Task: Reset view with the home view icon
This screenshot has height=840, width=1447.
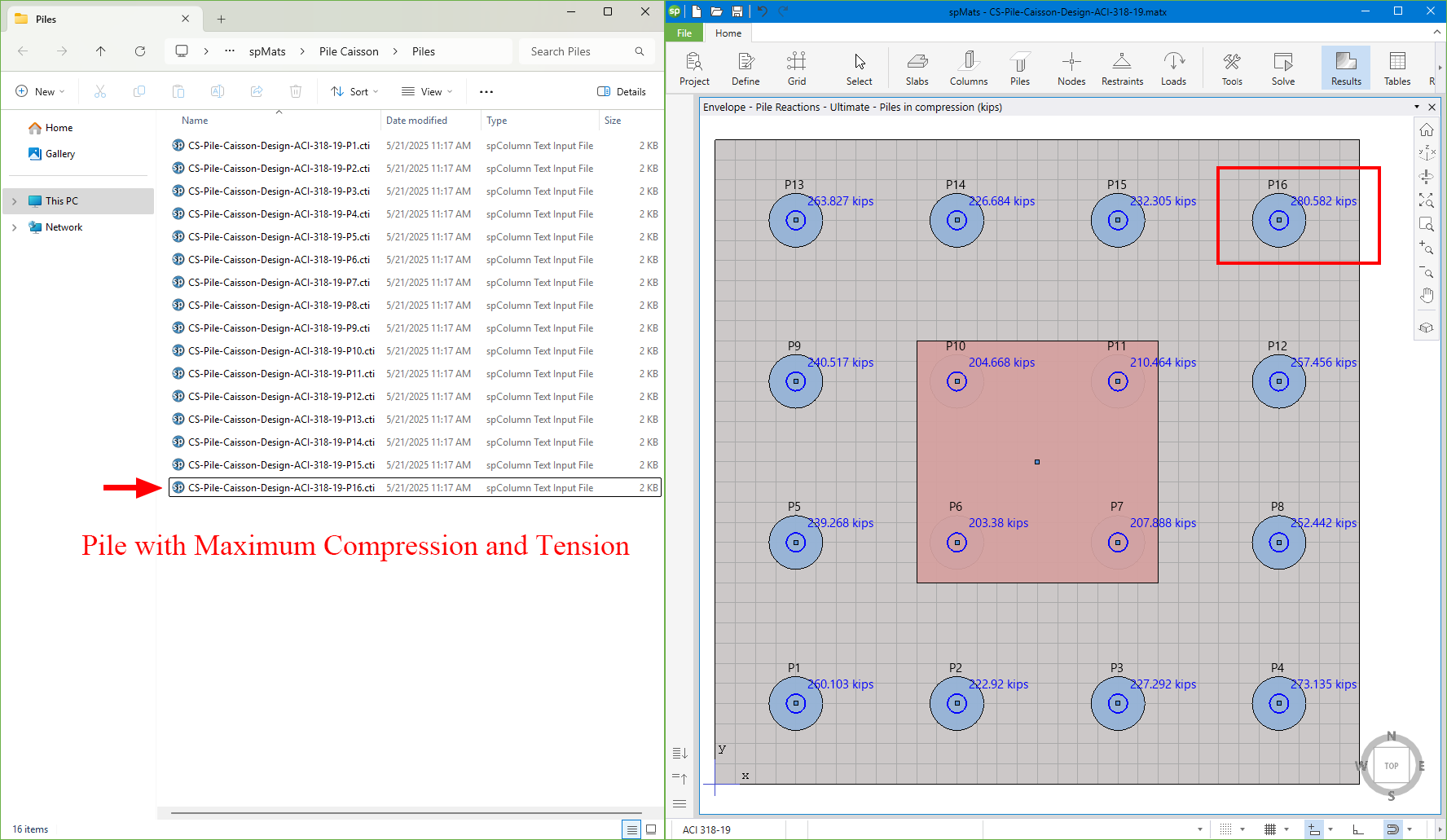Action: coord(1426,130)
